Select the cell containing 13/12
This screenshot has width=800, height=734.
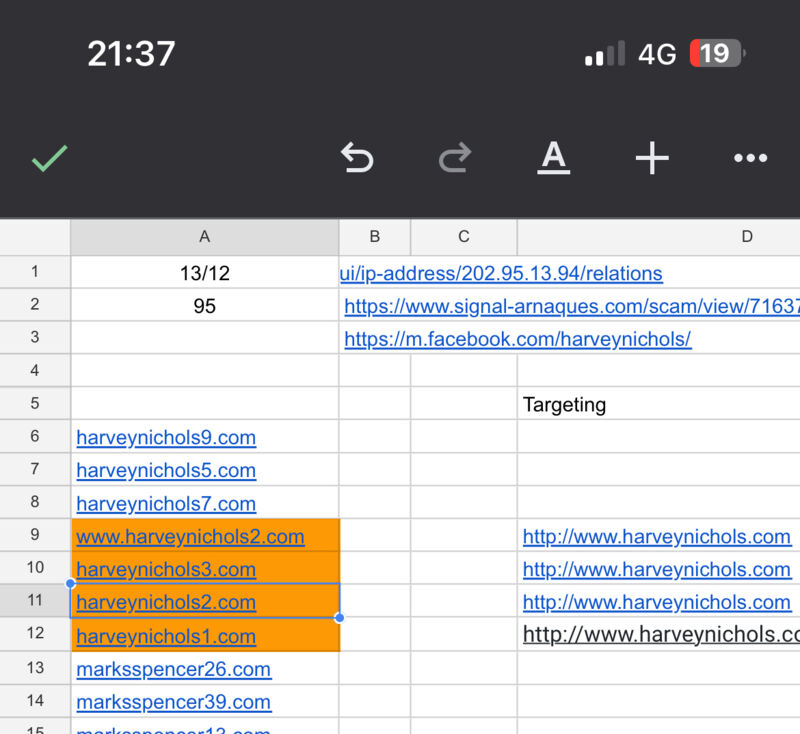[x=205, y=272]
